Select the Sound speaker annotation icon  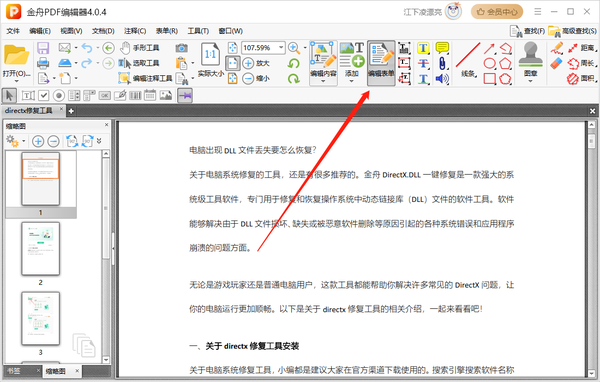tap(442, 78)
